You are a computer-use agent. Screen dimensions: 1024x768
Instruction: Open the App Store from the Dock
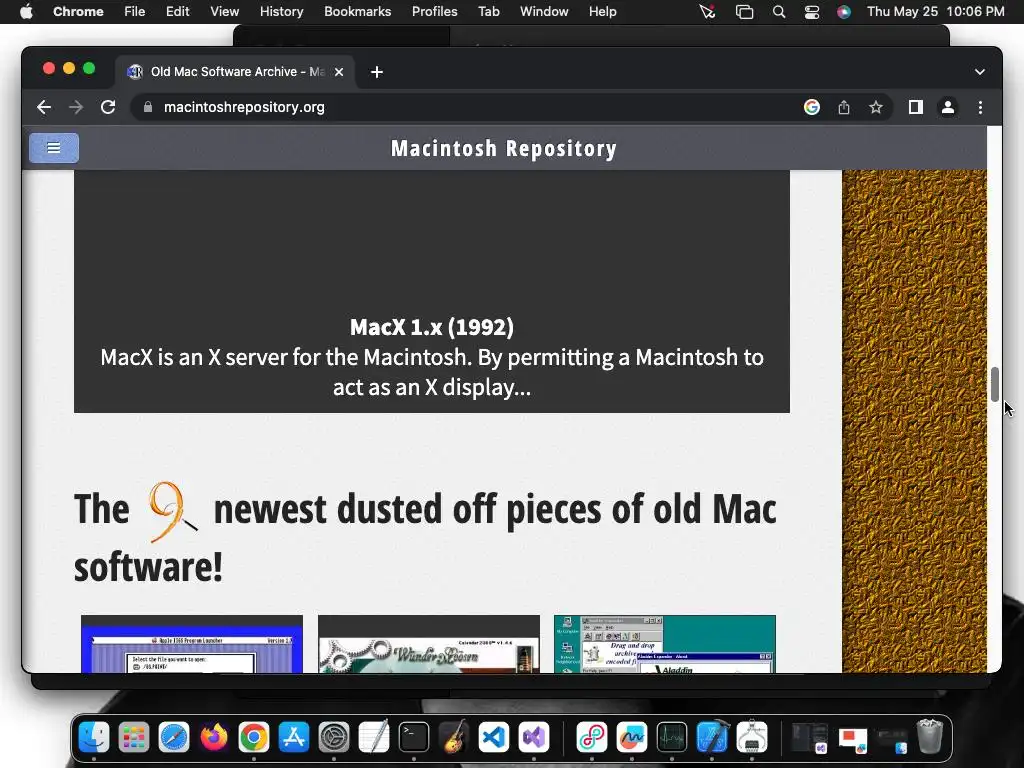(294, 737)
